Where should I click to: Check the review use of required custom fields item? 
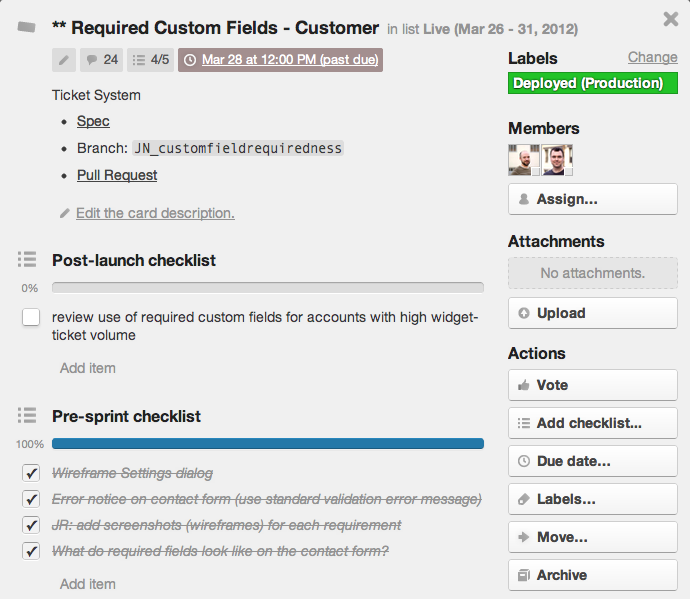tap(31, 318)
